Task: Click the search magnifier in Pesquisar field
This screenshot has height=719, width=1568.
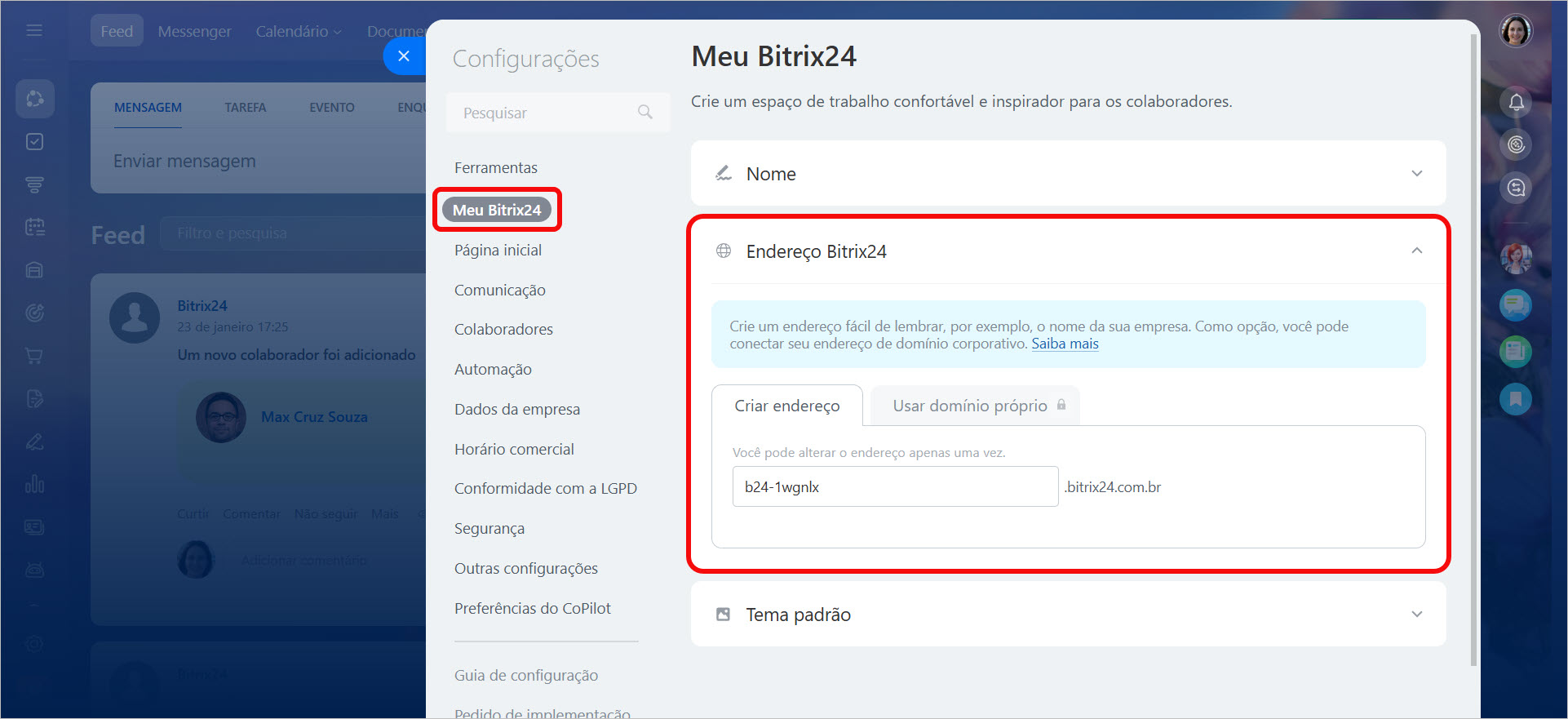Action: click(x=645, y=113)
